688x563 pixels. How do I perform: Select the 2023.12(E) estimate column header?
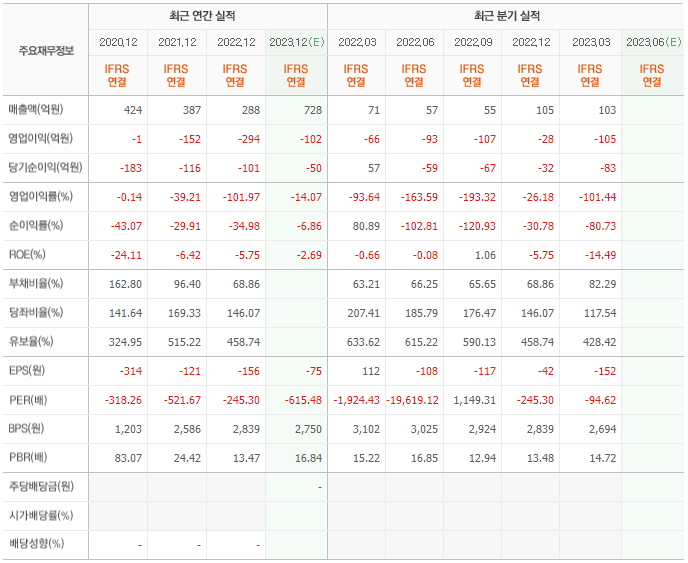click(297, 42)
